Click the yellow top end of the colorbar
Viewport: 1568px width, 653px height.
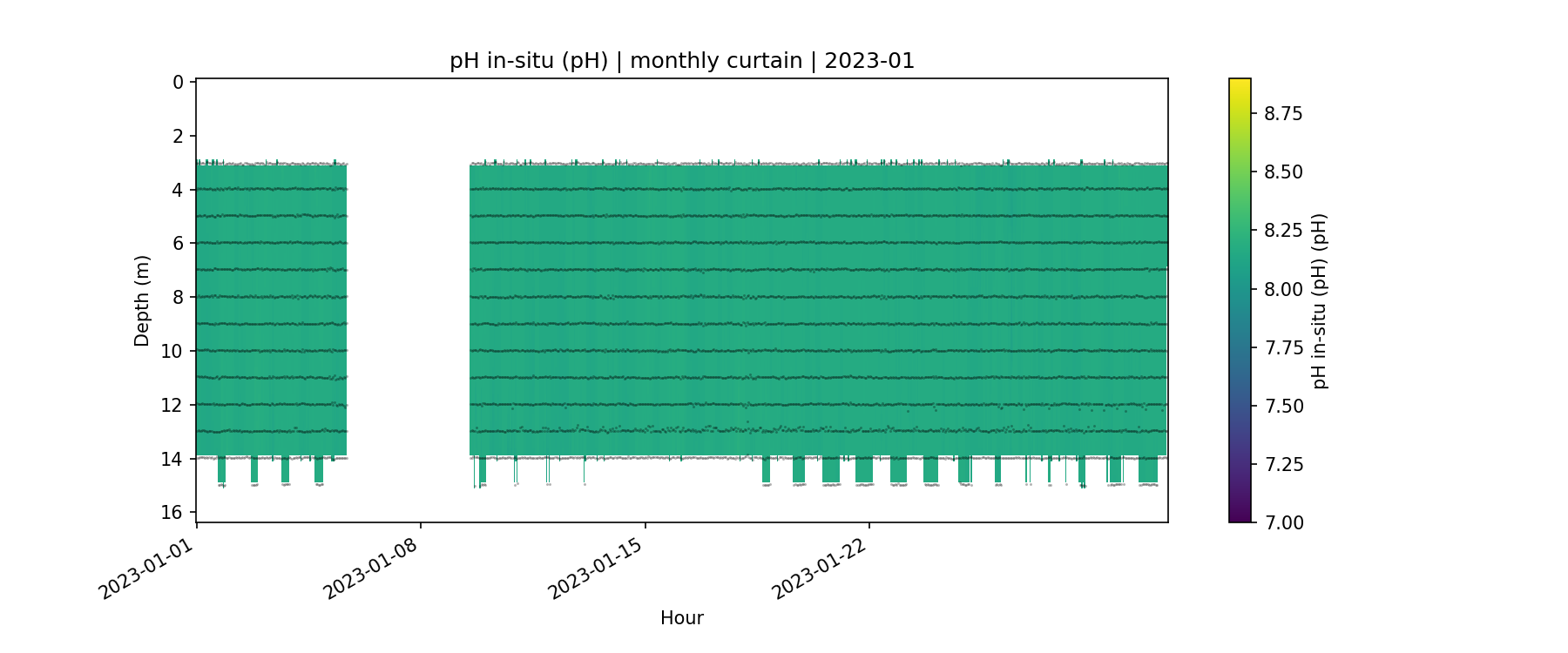pos(1240,84)
